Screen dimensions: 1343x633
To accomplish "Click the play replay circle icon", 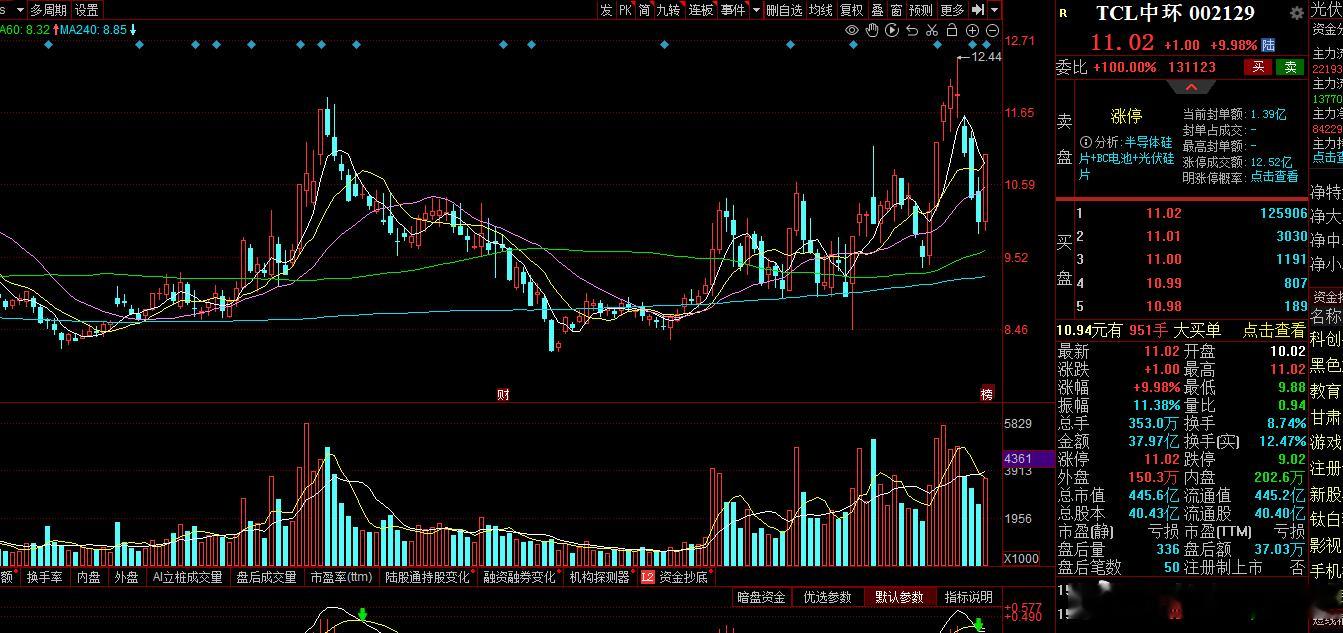I will tap(892, 30).
